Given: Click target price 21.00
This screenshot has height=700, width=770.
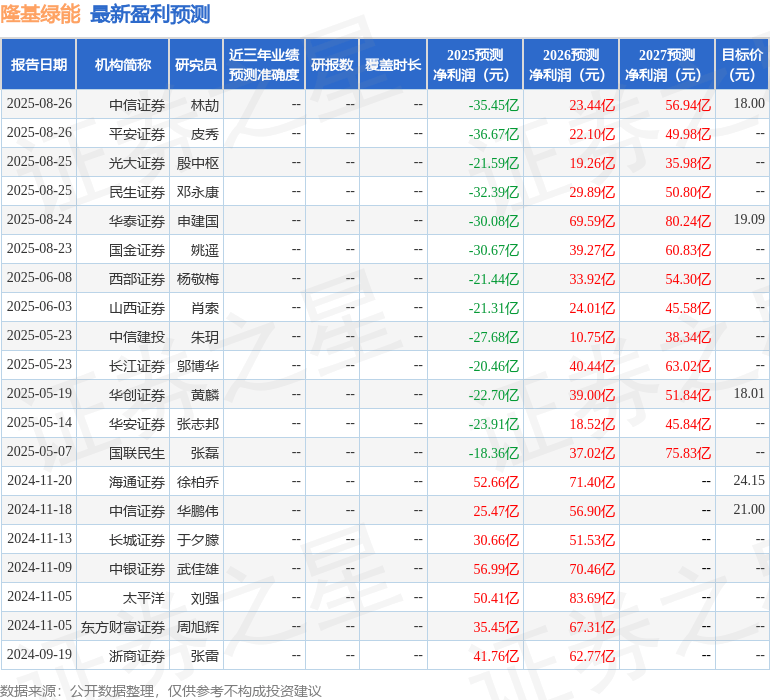Looking at the screenshot, I should coord(749,509).
